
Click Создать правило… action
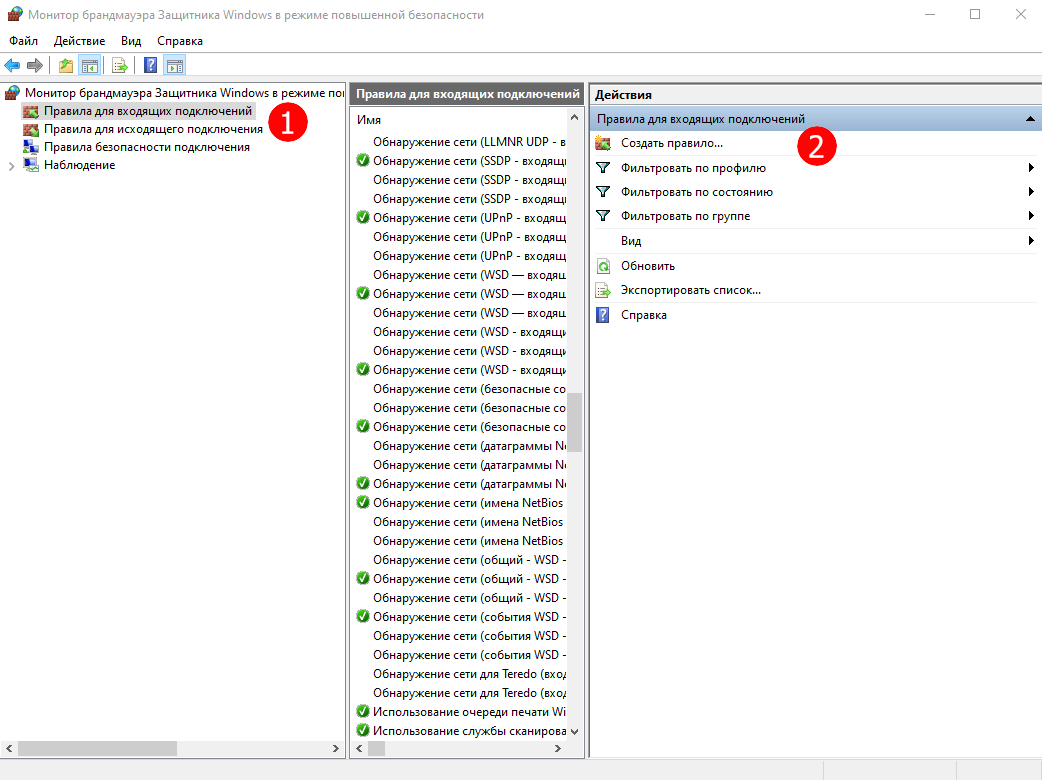click(672, 143)
